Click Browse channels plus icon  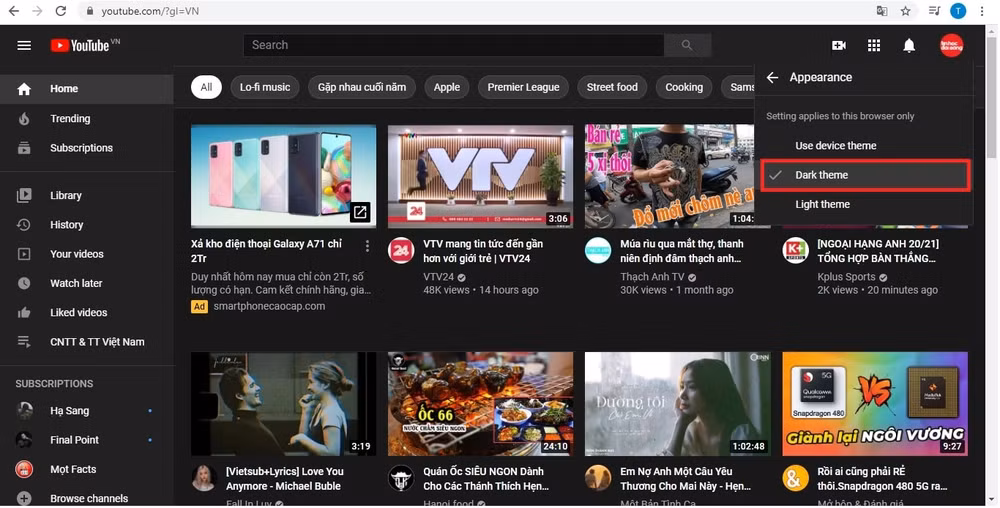pos(24,498)
